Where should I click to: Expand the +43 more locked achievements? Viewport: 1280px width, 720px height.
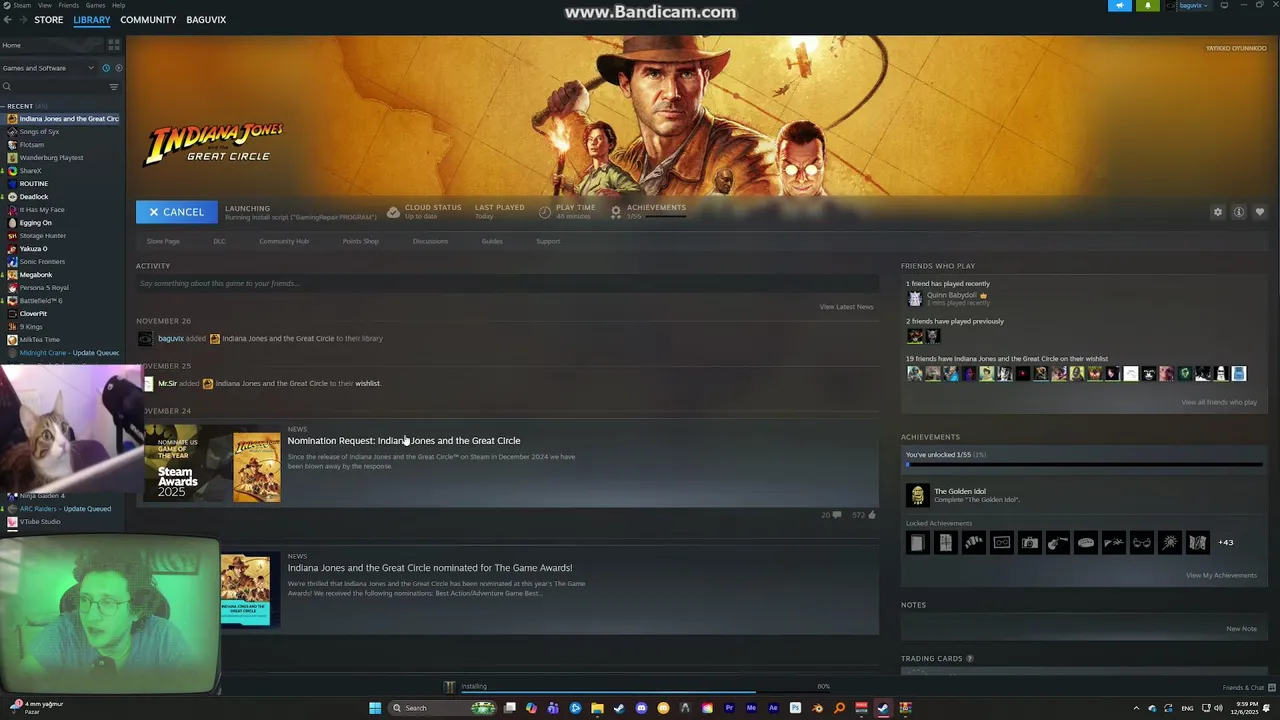click(1225, 543)
